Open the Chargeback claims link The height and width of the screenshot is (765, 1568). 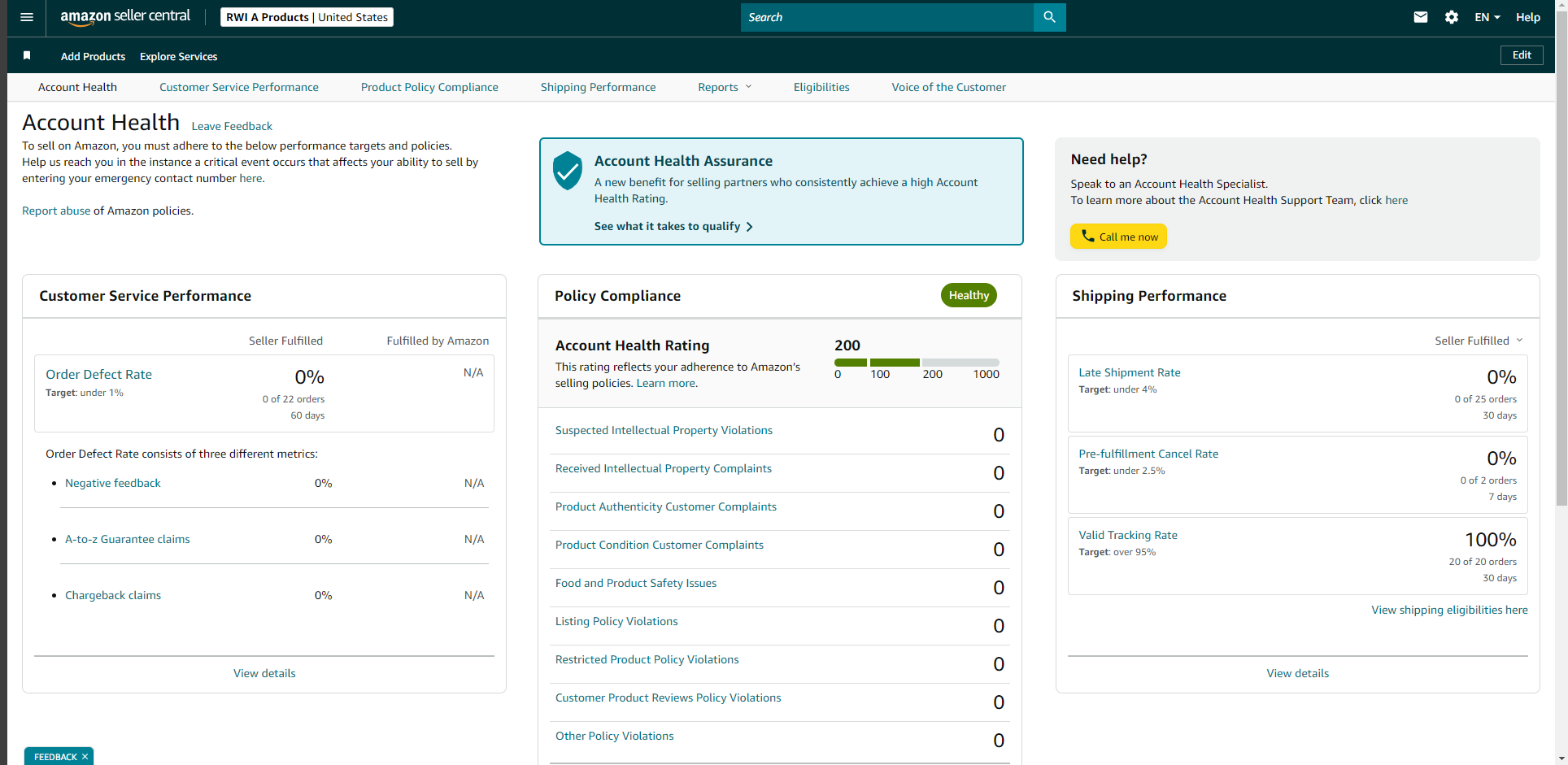pyautogui.click(x=113, y=595)
